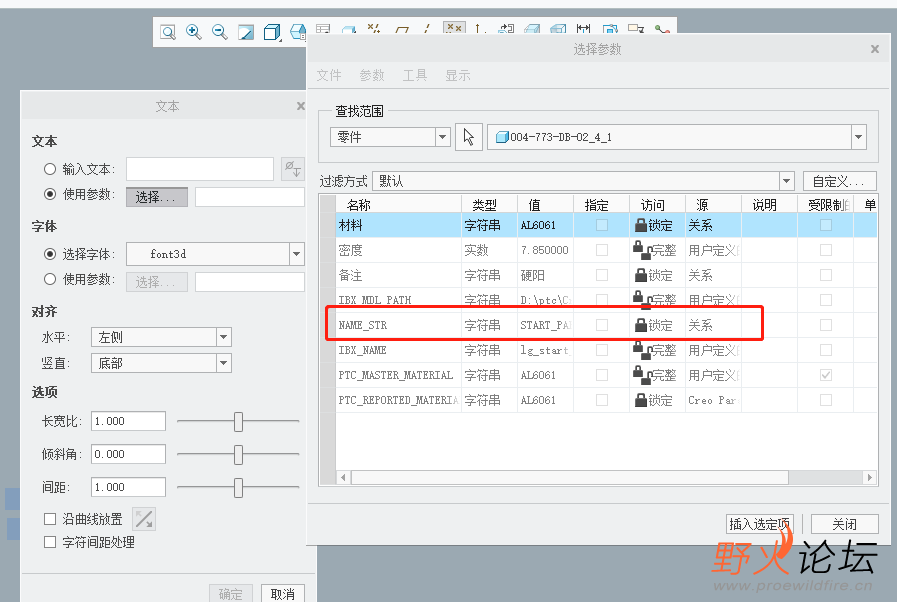This screenshot has width=897, height=602.
Task: Select the 使用参数 radio under 文本
Action: point(50,194)
